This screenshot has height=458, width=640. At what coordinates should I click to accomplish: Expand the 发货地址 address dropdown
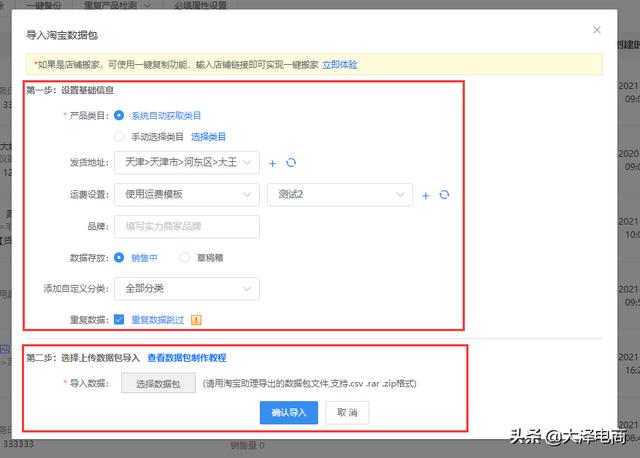pyautogui.click(x=186, y=162)
